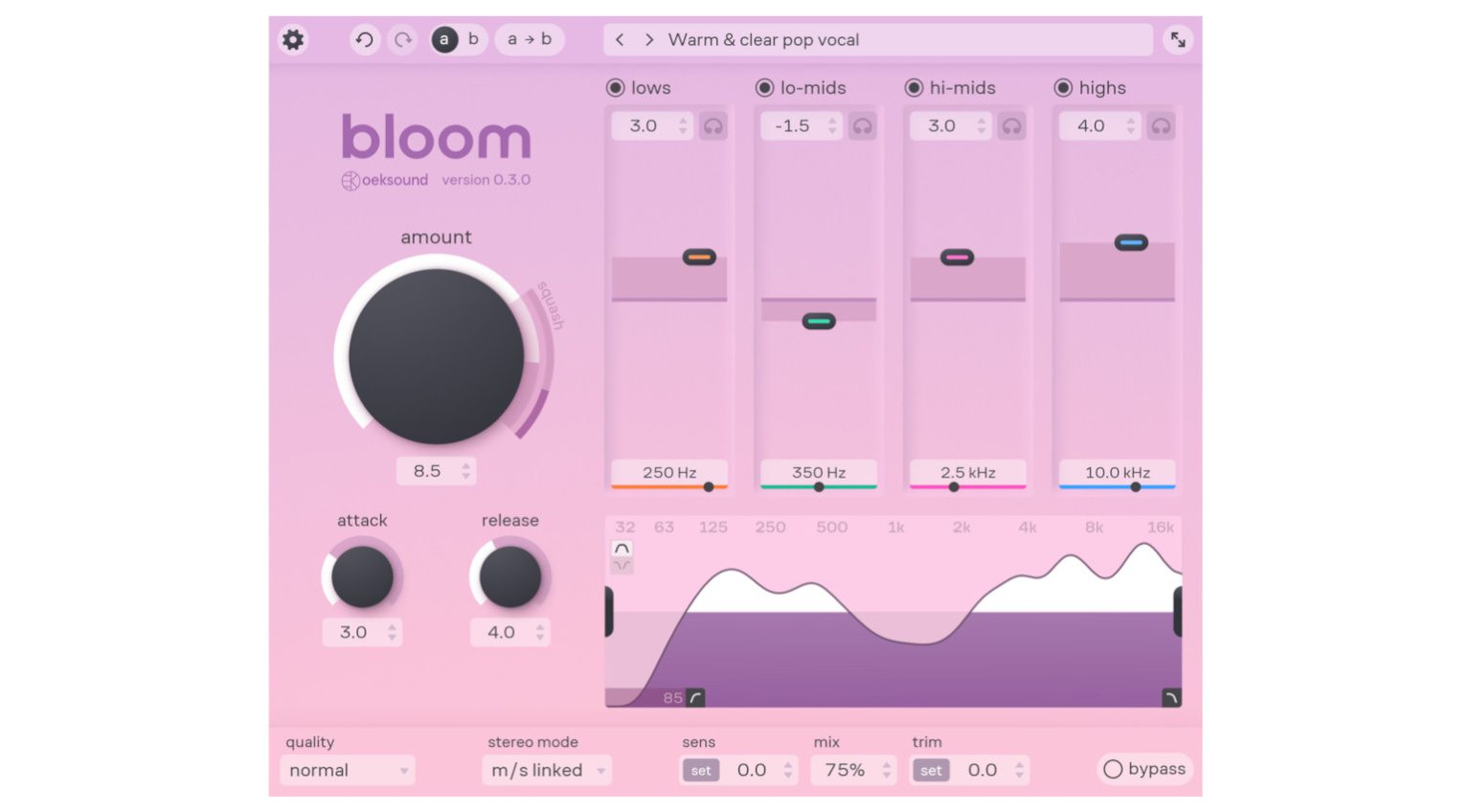Viewport: 1471px width, 812px height.
Task: Open the plugin settings gear
Action: [x=292, y=39]
